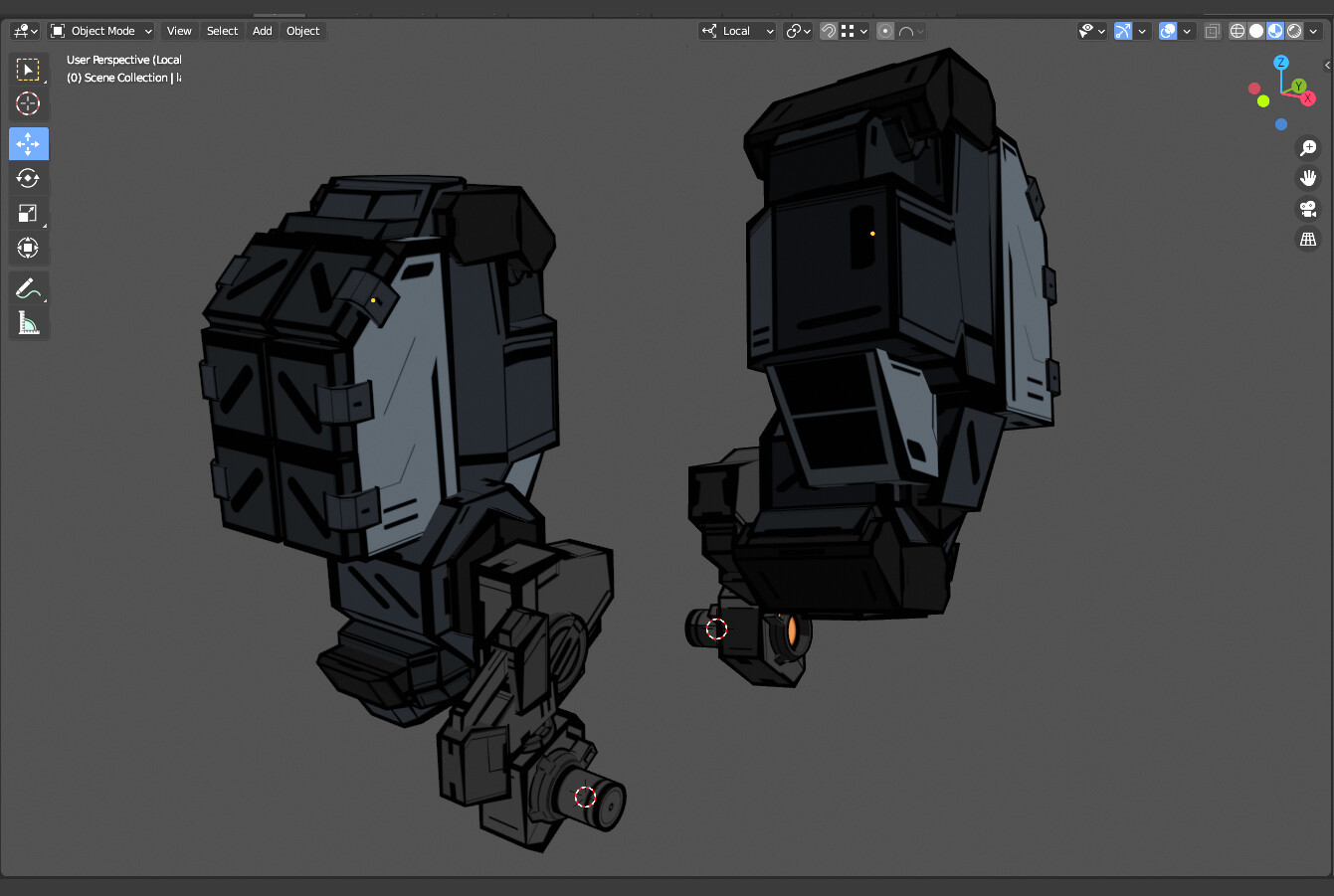
Task: Enable Toggle X-Ray mode
Action: (1212, 31)
